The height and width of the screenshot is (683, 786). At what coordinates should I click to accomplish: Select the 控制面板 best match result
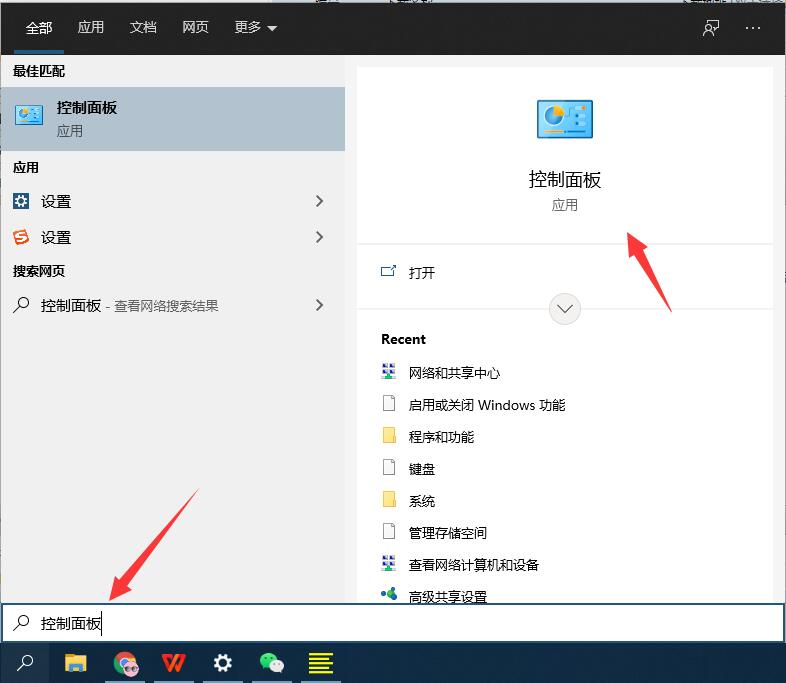173,119
